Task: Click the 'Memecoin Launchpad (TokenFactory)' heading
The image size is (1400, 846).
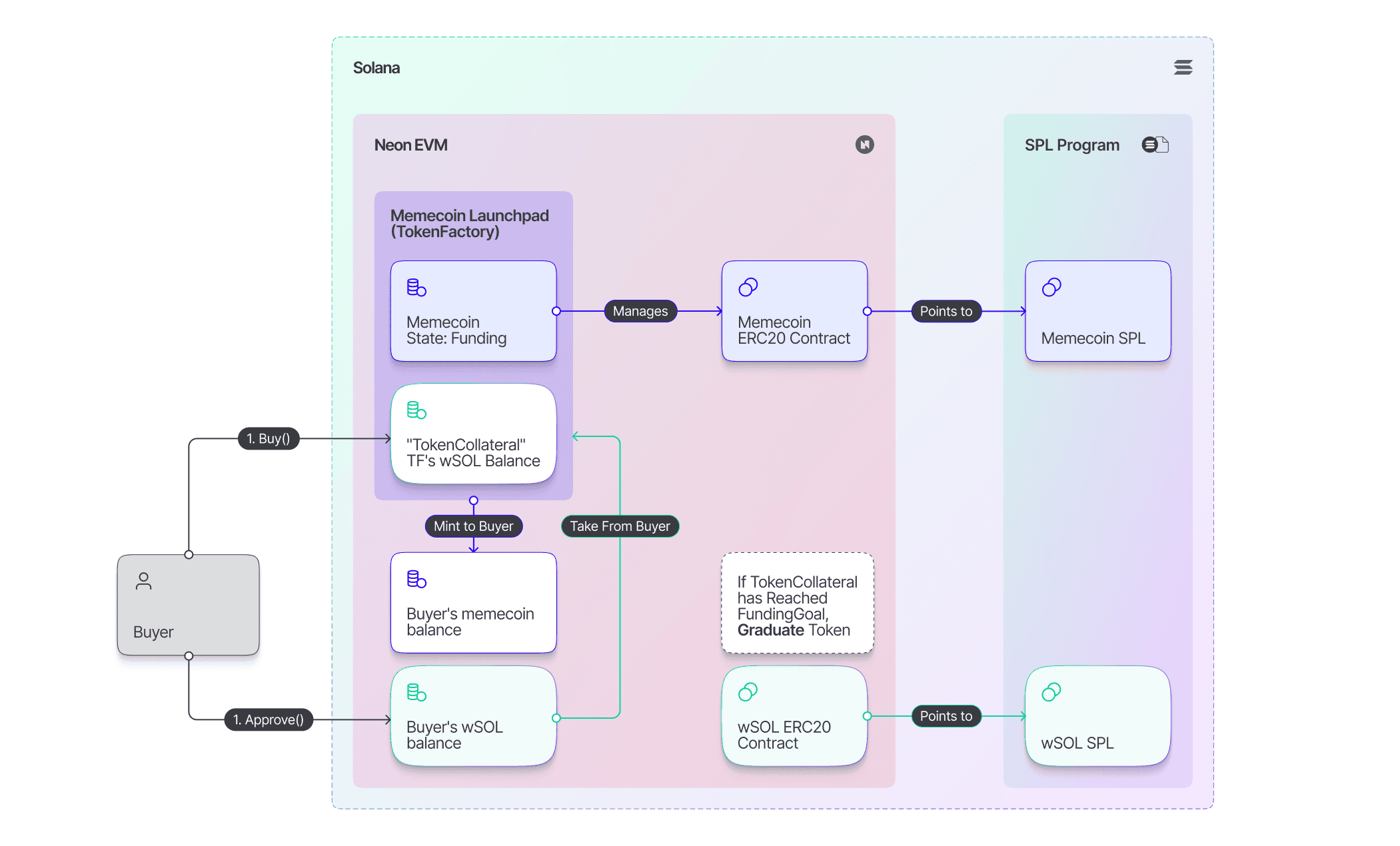Action: click(470, 224)
